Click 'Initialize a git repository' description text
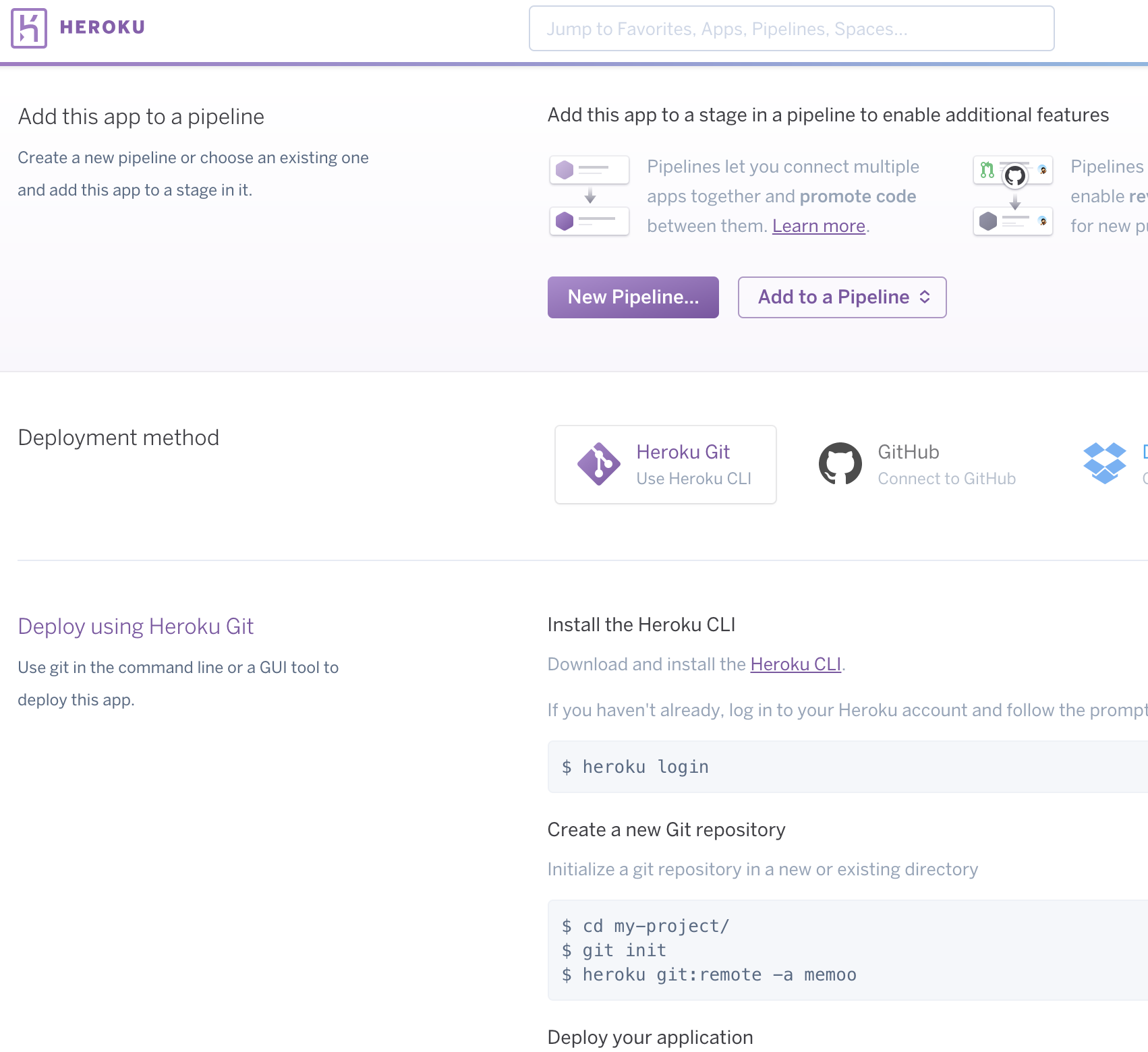Screen dimensions: 1148x1052 click(762, 869)
